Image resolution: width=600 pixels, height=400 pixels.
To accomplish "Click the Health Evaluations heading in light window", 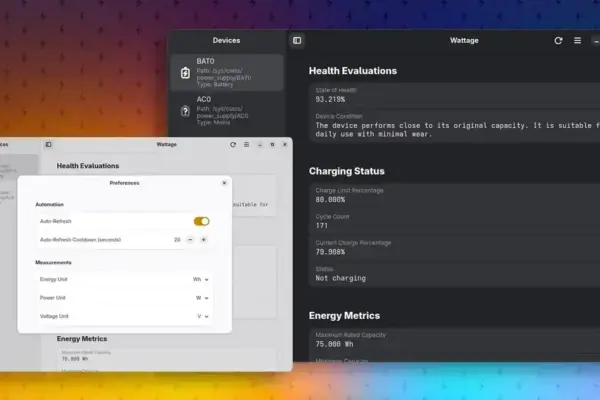I will coord(88,166).
